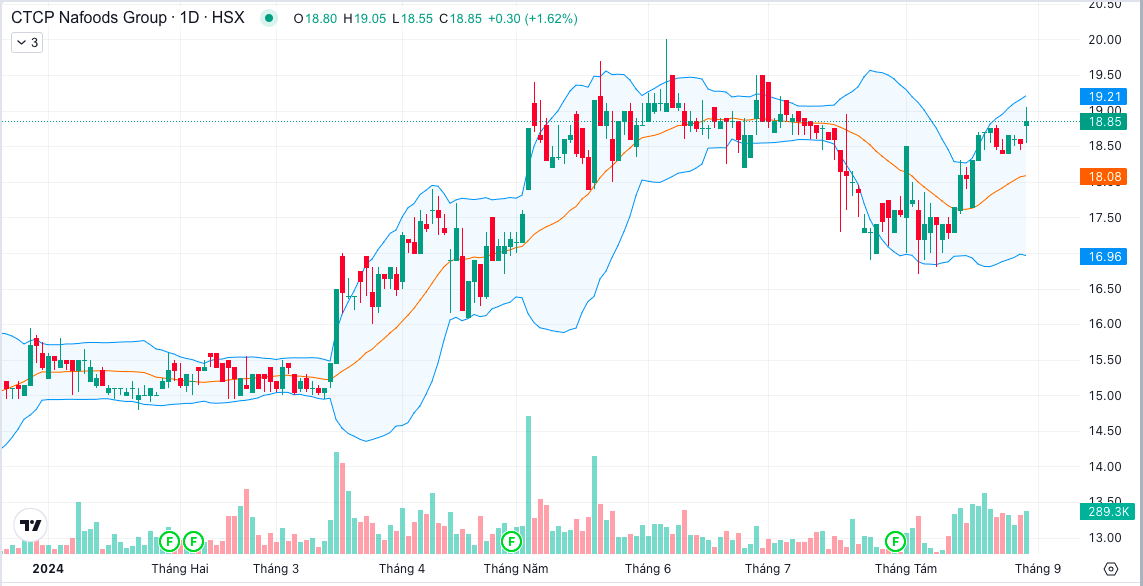Select the orange moving average label 18.08
This screenshot has height=586, width=1143.
pyautogui.click(x=1103, y=176)
